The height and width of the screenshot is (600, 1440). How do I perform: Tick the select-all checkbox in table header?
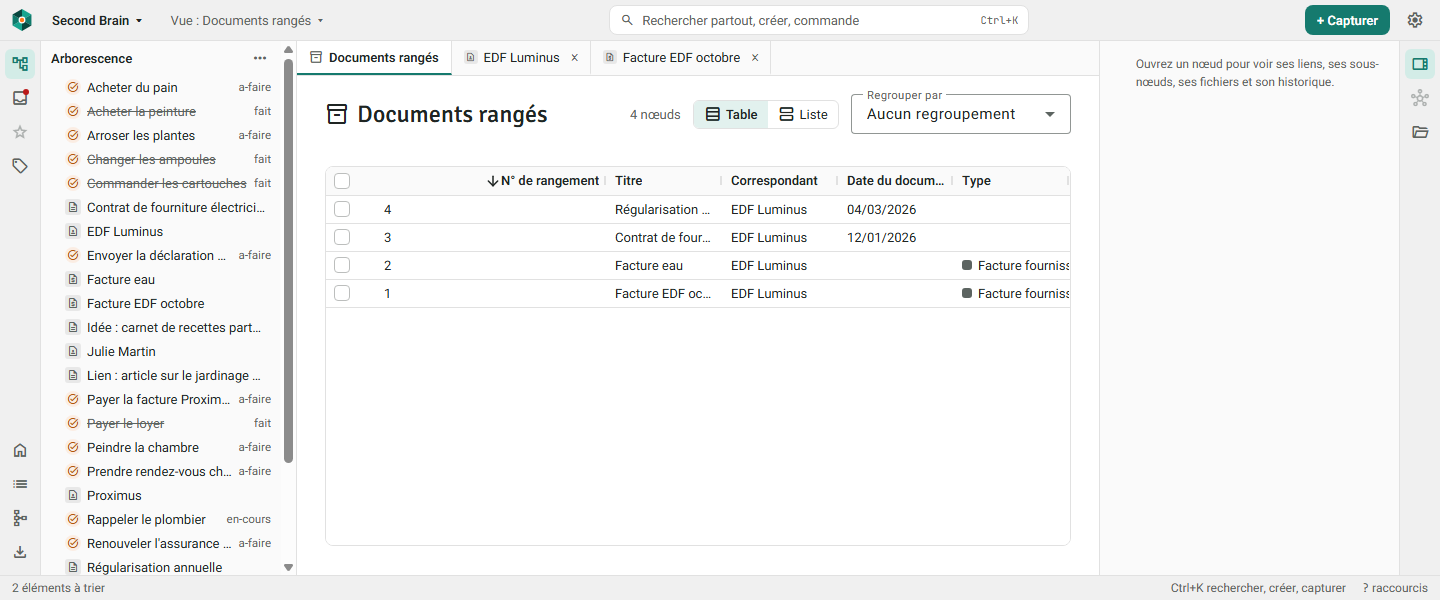coord(342,181)
